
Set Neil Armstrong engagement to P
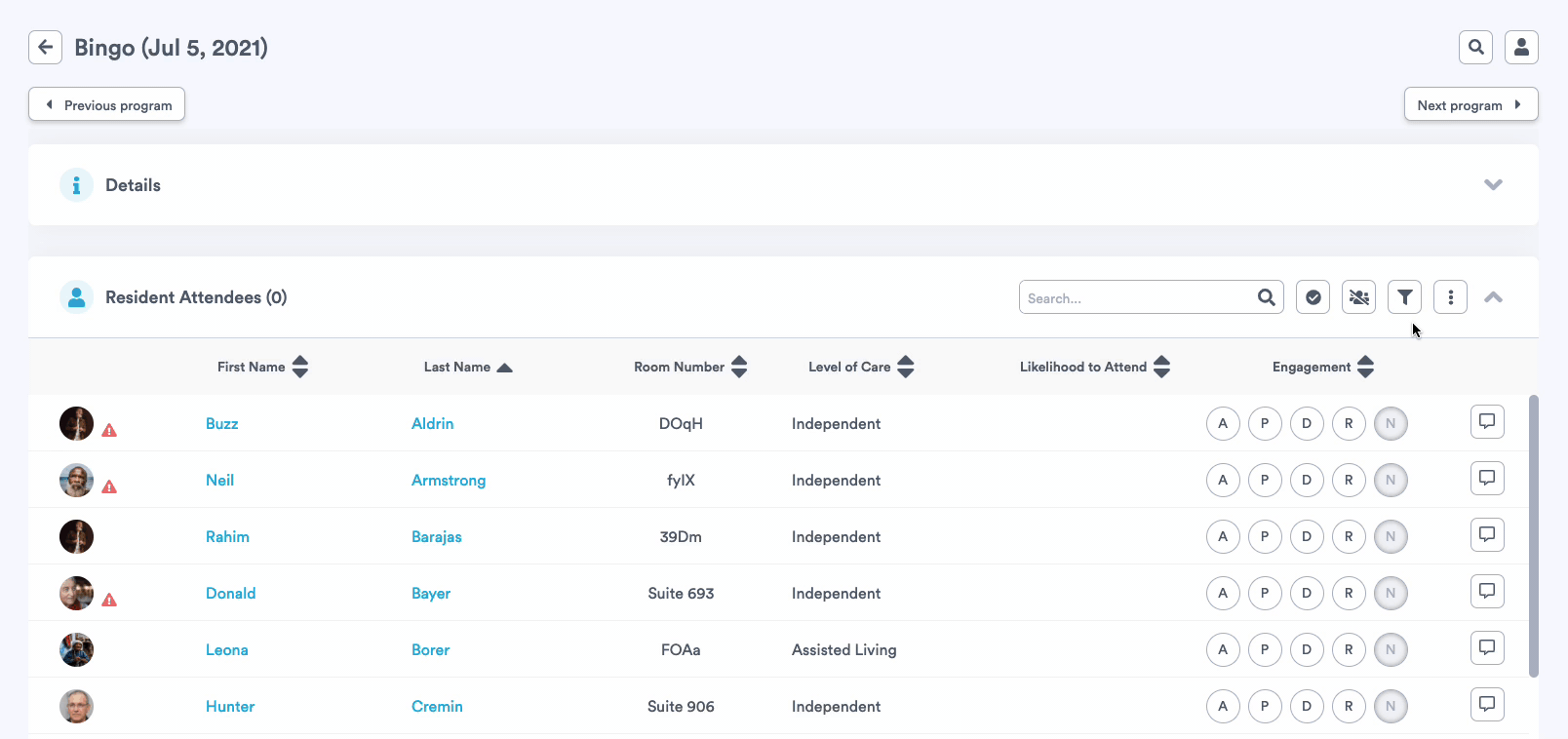click(1265, 480)
